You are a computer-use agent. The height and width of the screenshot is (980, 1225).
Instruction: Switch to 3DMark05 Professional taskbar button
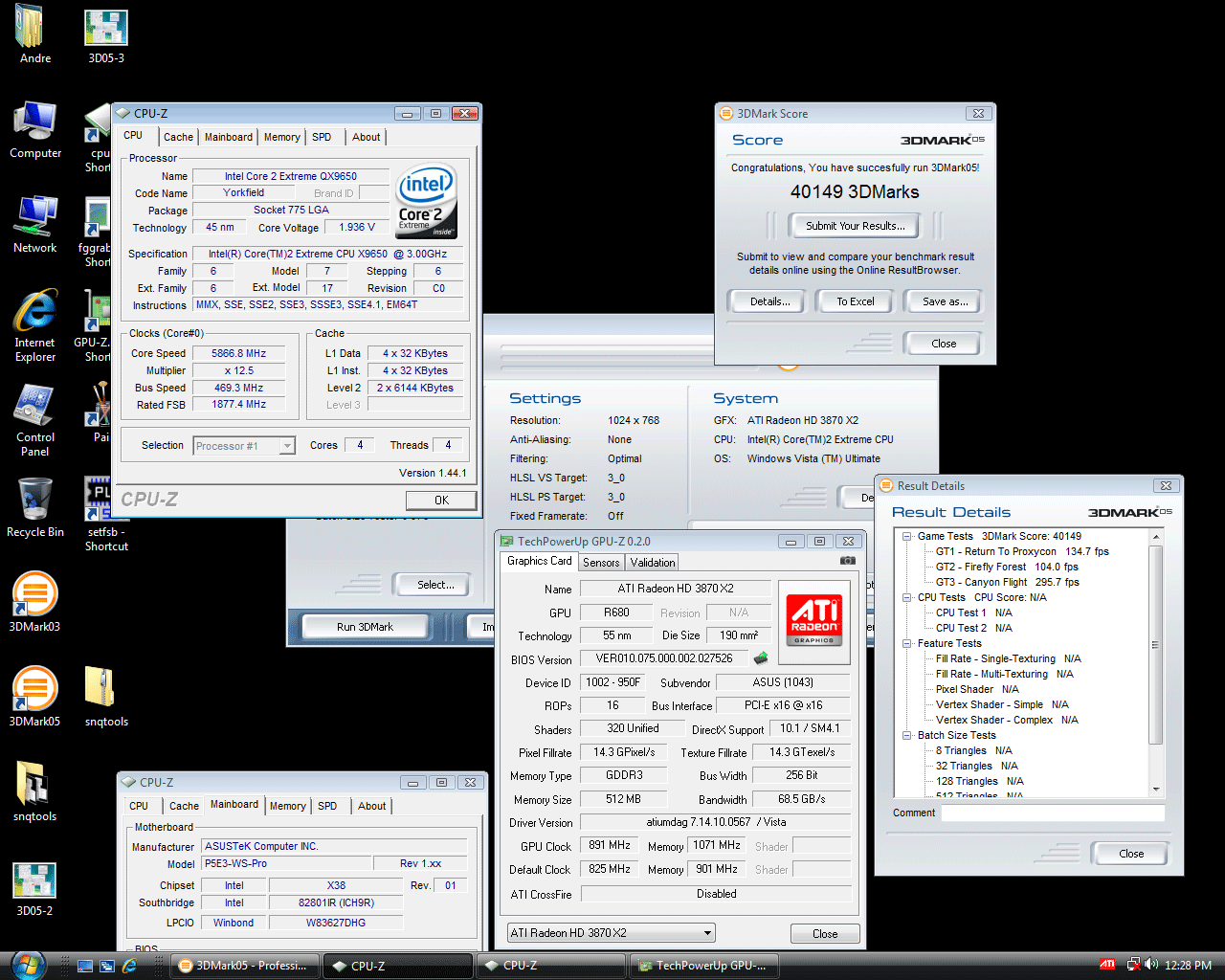coord(245,966)
